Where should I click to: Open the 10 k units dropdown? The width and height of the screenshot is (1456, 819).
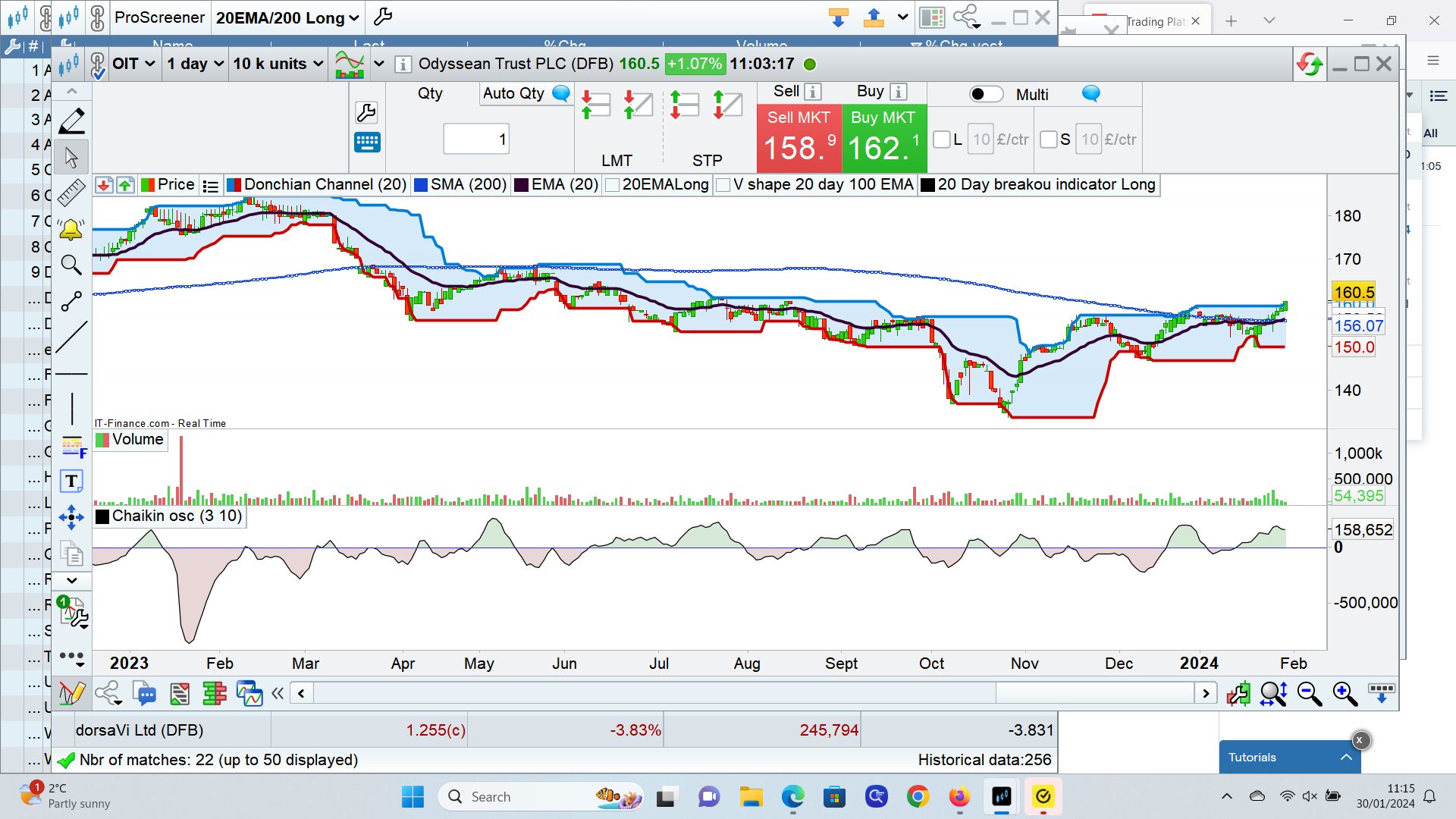[x=278, y=64]
